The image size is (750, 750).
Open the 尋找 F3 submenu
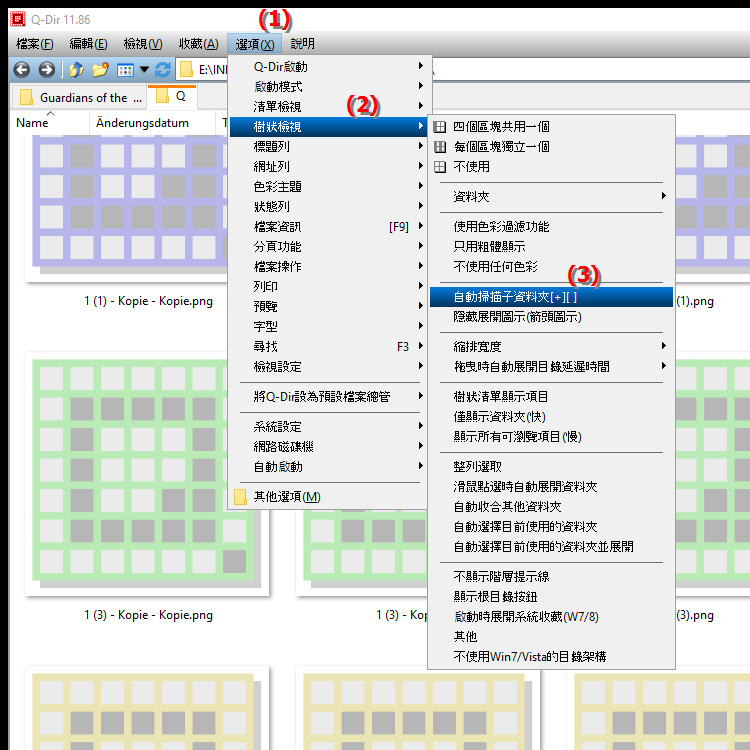[x=328, y=347]
